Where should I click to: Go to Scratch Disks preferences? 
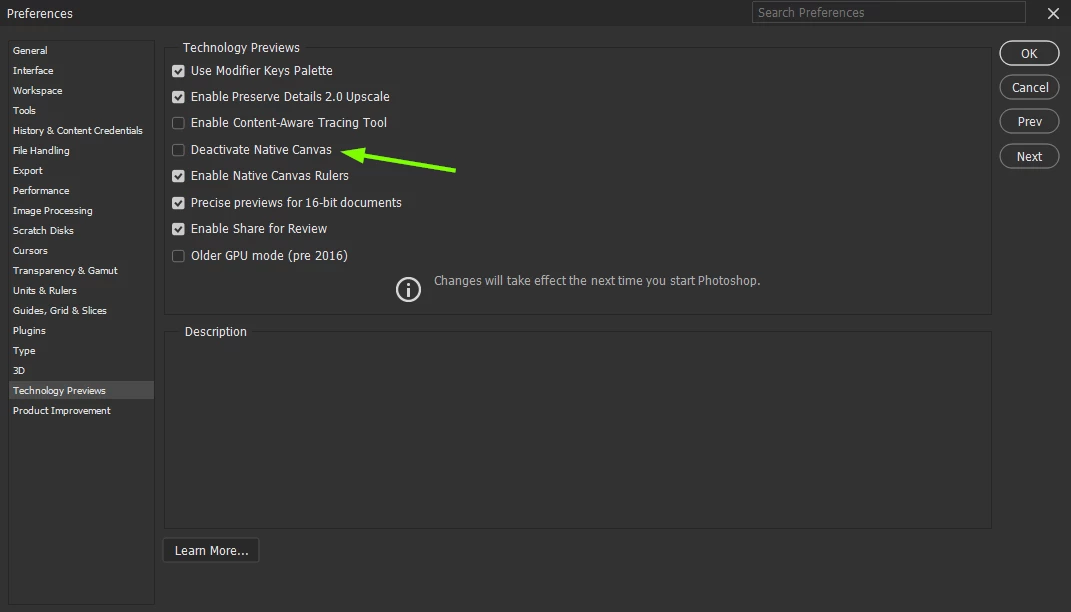coord(81,230)
